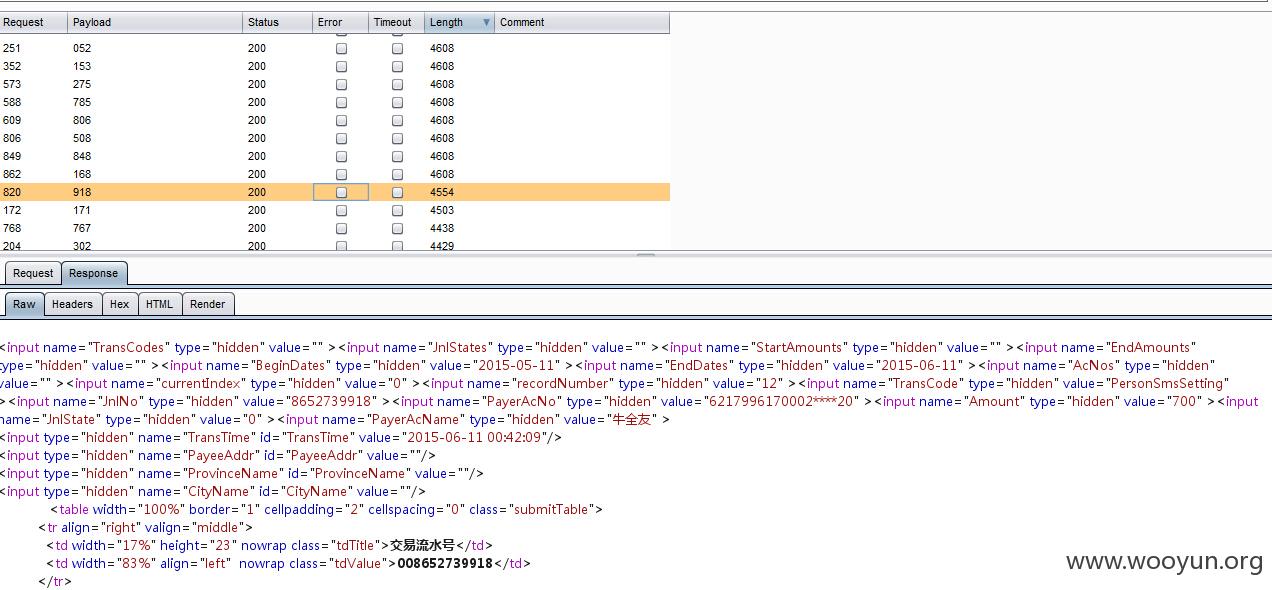Tick Timeout checkbox for request 251

click(397, 48)
